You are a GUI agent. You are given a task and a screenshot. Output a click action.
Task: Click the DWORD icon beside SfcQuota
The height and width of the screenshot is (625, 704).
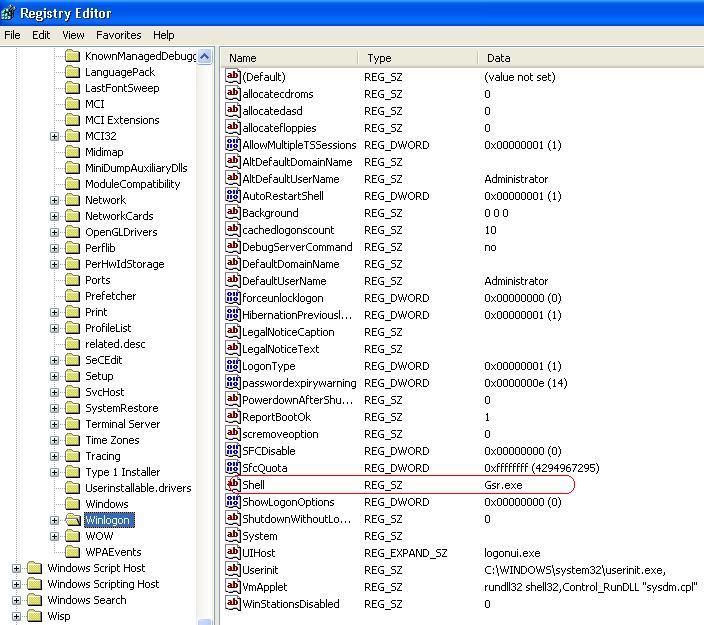click(x=233, y=467)
